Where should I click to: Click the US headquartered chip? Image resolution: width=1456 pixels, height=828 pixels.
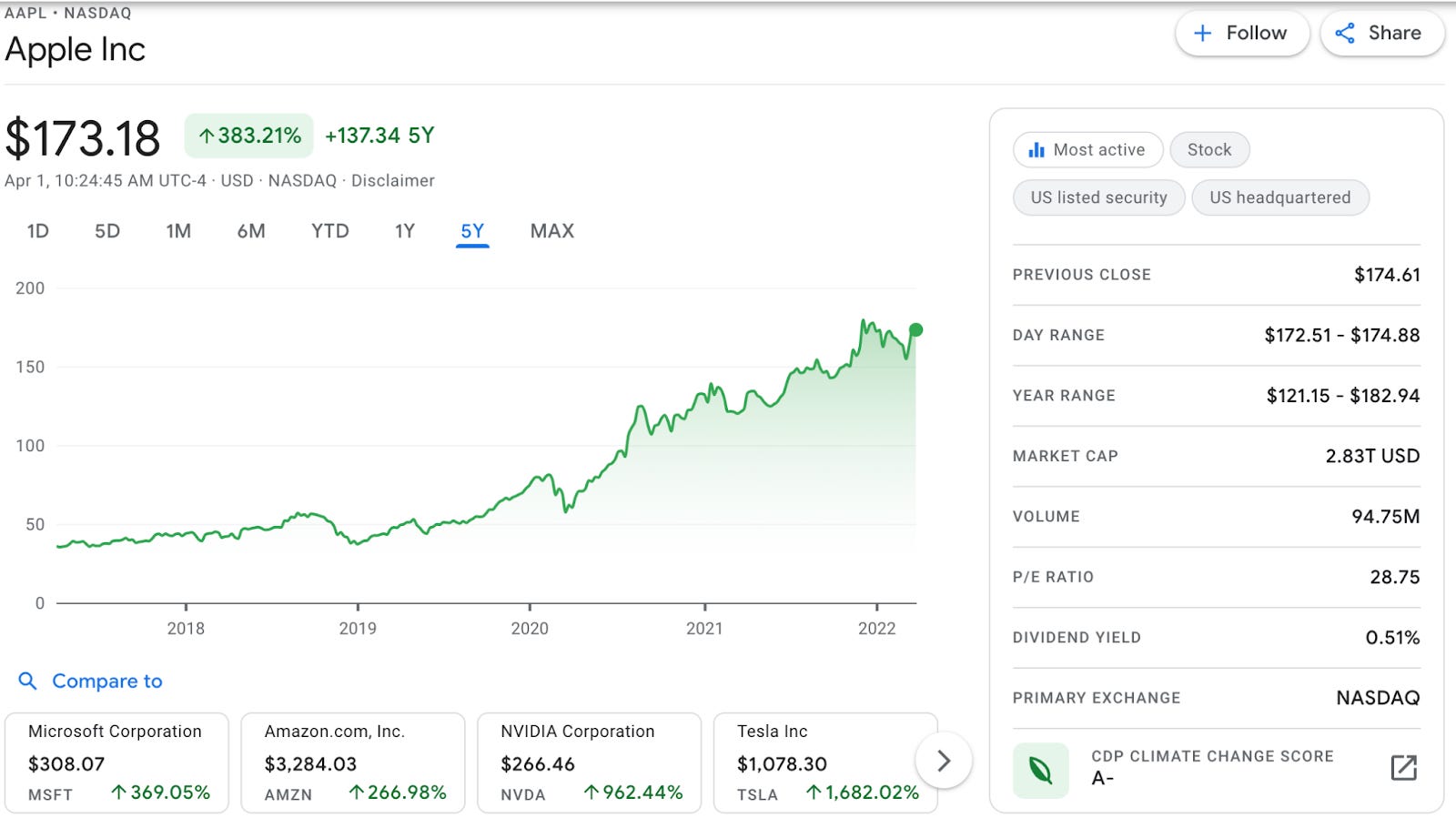click(x=1280, y=197)
